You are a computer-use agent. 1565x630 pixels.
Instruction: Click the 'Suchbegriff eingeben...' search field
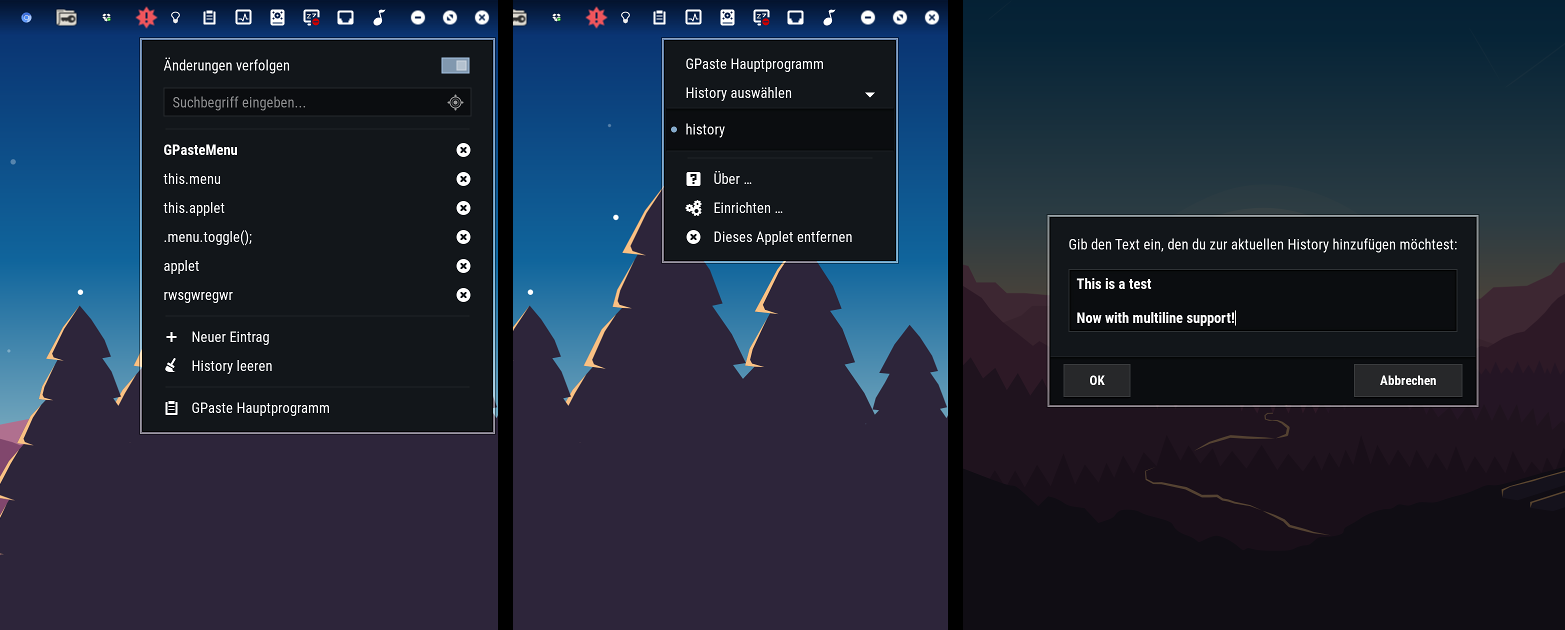317,102
